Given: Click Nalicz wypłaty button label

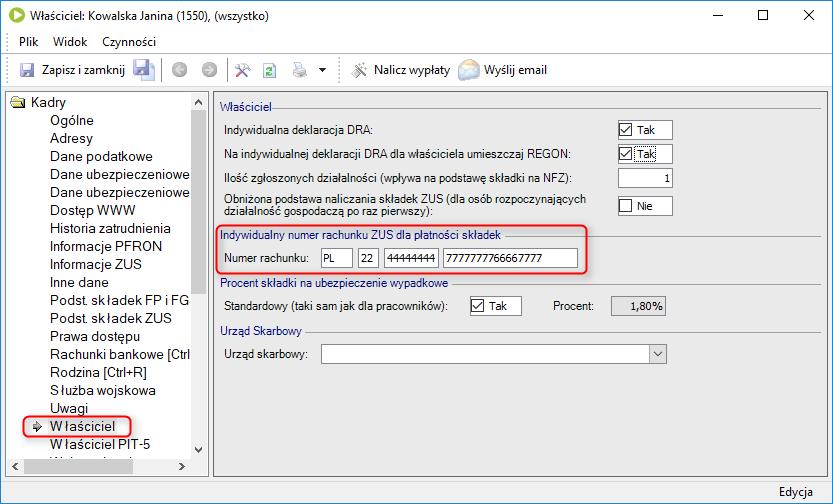Looking at the screenshot, I should pyautogui.click(x=412, y=70).
